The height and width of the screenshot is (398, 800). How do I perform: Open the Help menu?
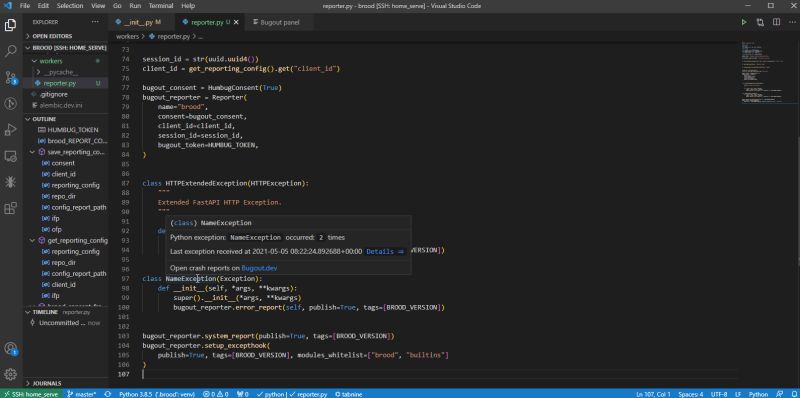click(188, 6)
